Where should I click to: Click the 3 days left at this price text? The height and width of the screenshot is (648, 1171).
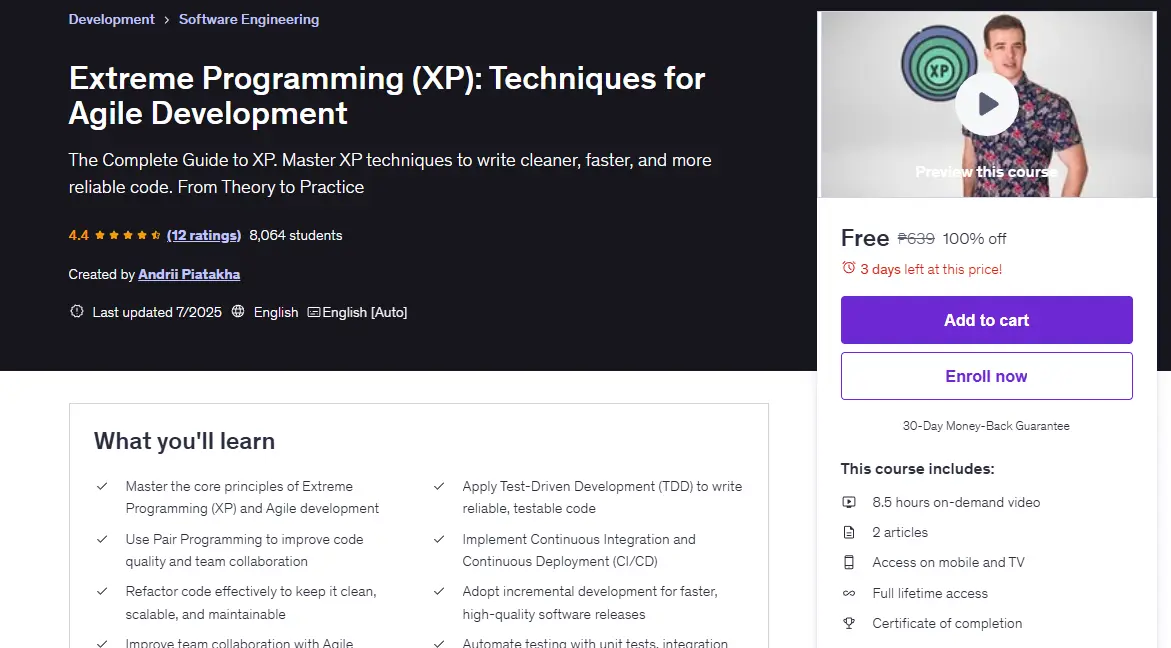931,270
